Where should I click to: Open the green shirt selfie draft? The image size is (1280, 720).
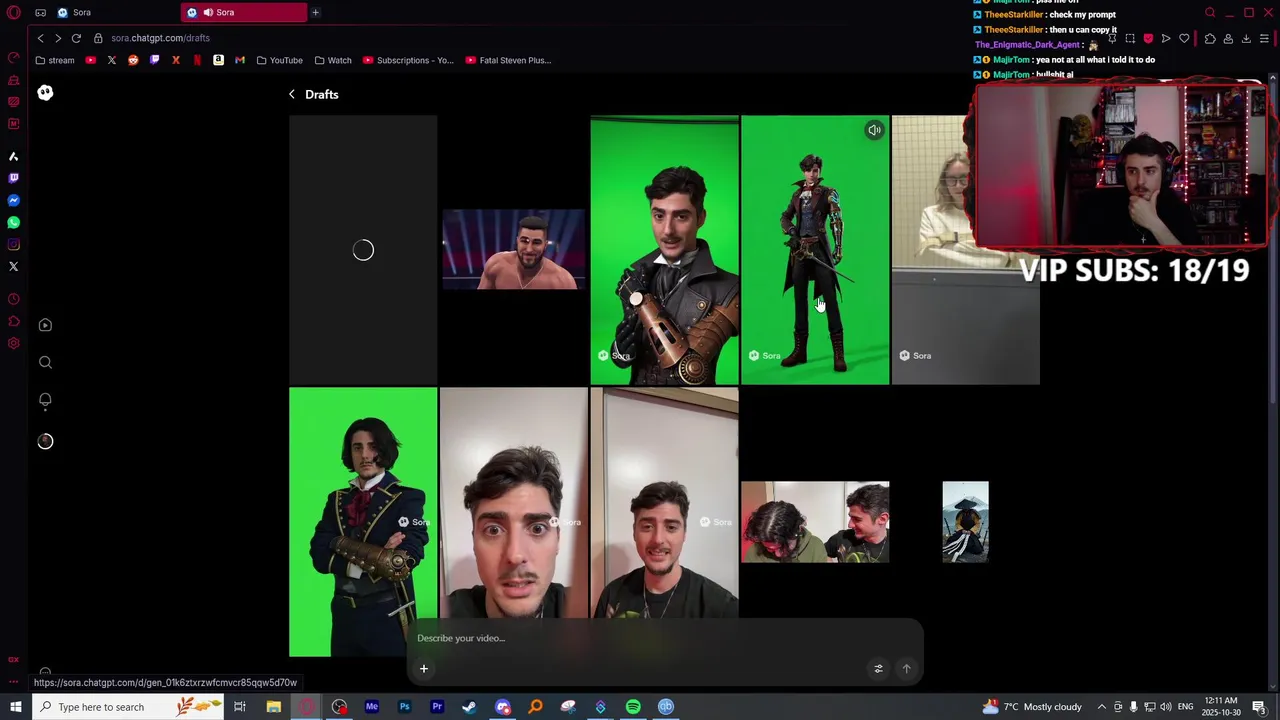click(x=664, y=504)
